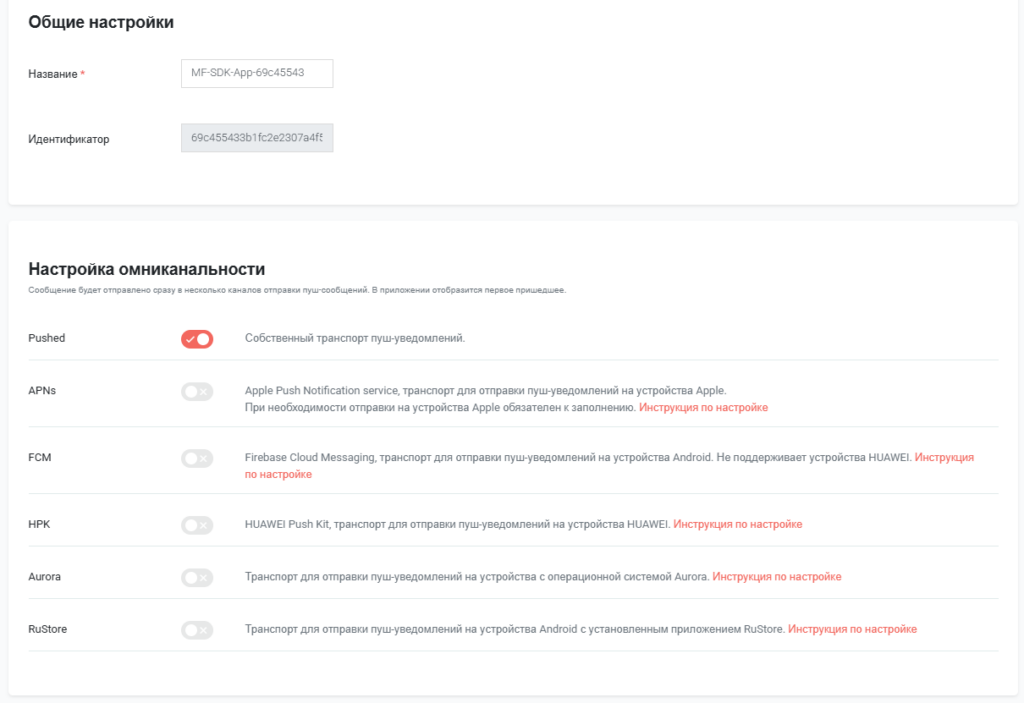This screenshot has height=703, width=1024.
Task: Open the APNs «Инструкция по настройке» link
Action: (x=703, y=408)
